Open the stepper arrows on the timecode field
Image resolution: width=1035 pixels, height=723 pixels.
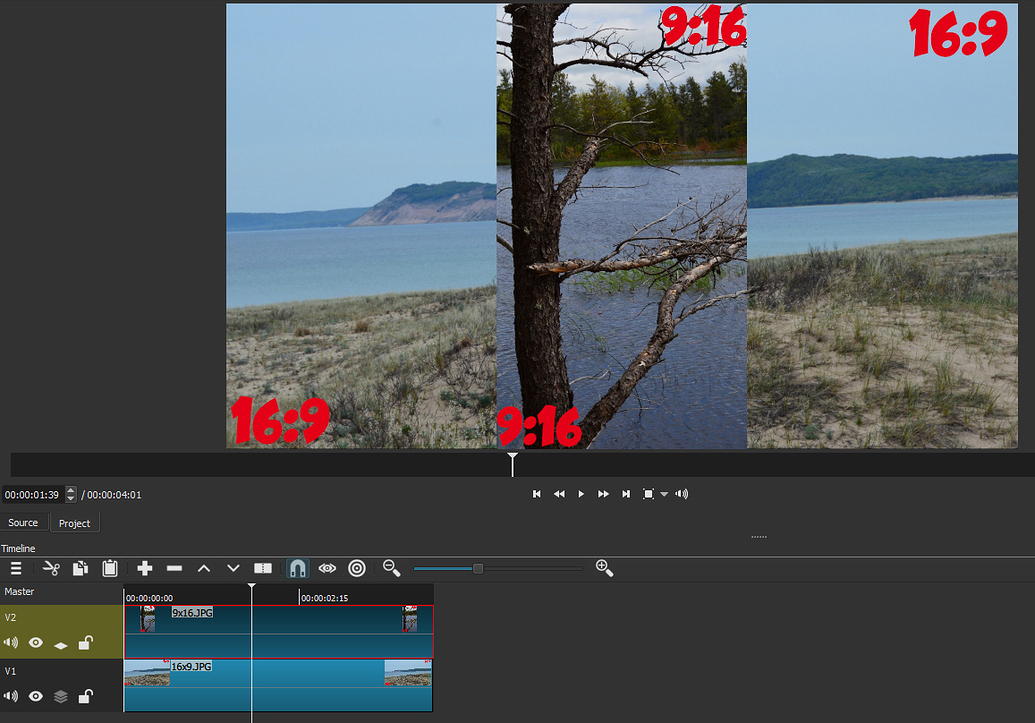click(69, 493)
